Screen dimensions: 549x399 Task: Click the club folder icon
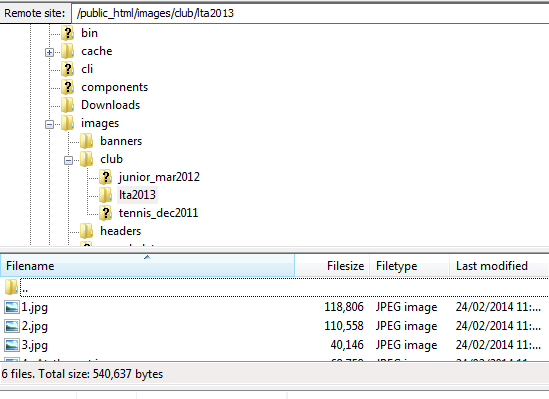tap(86, 159)
